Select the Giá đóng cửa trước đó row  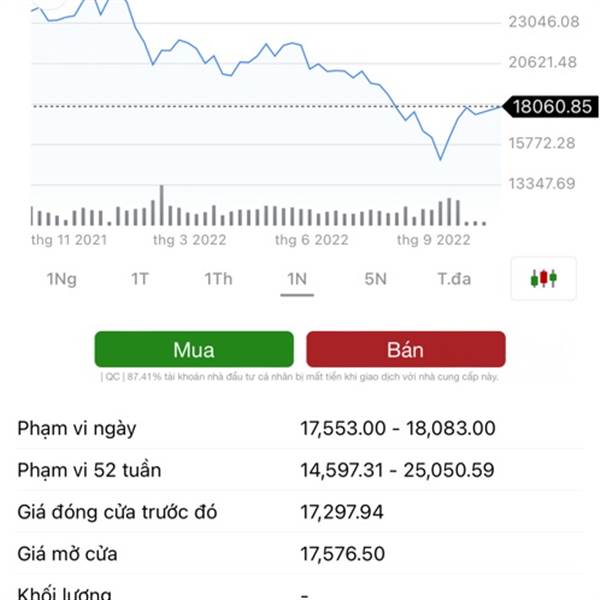[300, 512]
